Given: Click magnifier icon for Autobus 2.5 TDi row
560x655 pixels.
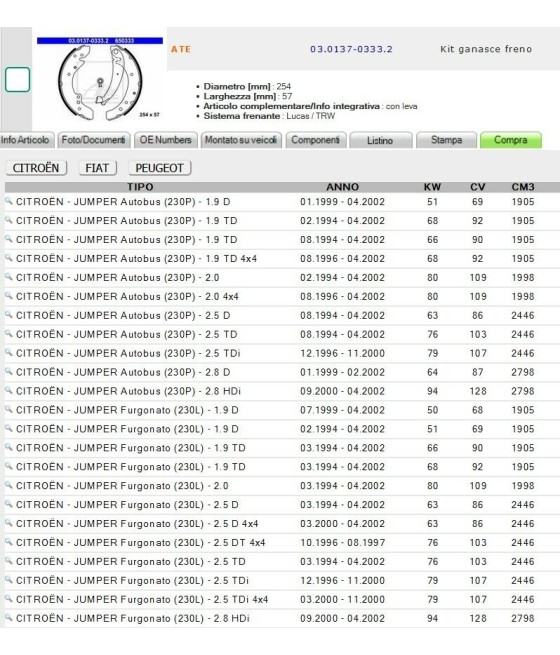Looking at the screenshot, I should 9,353.
